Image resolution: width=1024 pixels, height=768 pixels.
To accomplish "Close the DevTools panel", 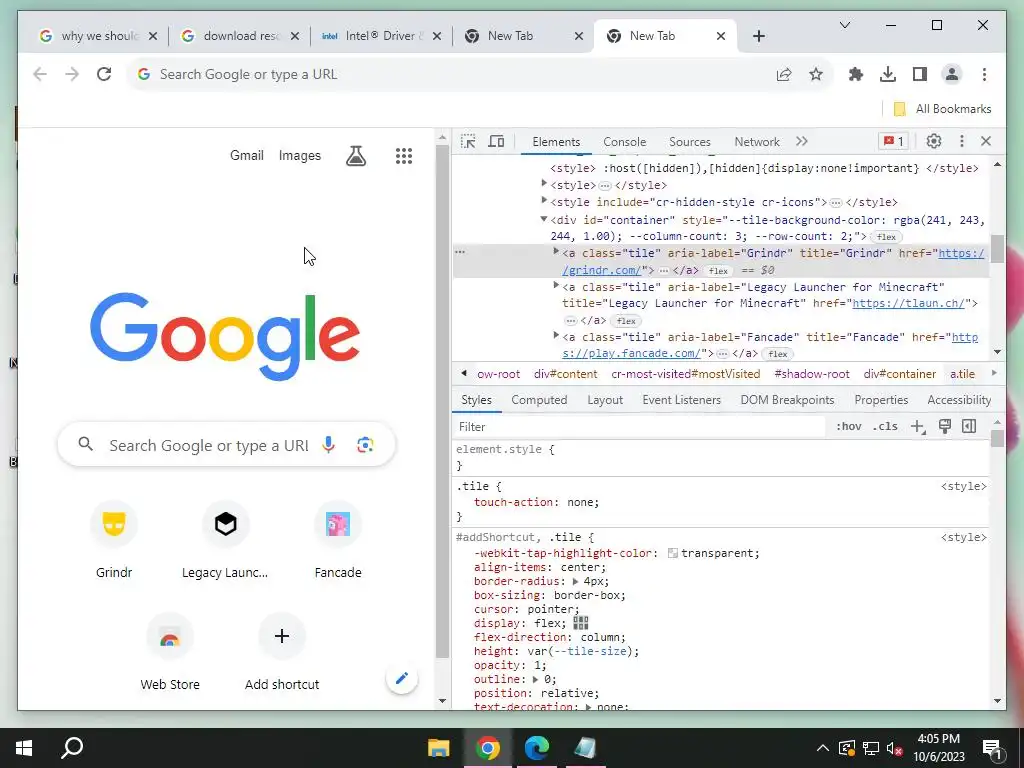I will [x=986, y=141].
